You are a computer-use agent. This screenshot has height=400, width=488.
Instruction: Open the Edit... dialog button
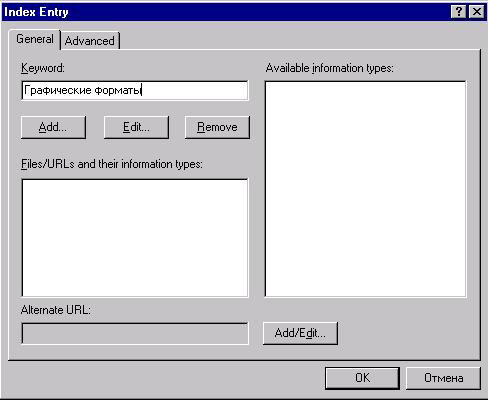pos(136,127)
